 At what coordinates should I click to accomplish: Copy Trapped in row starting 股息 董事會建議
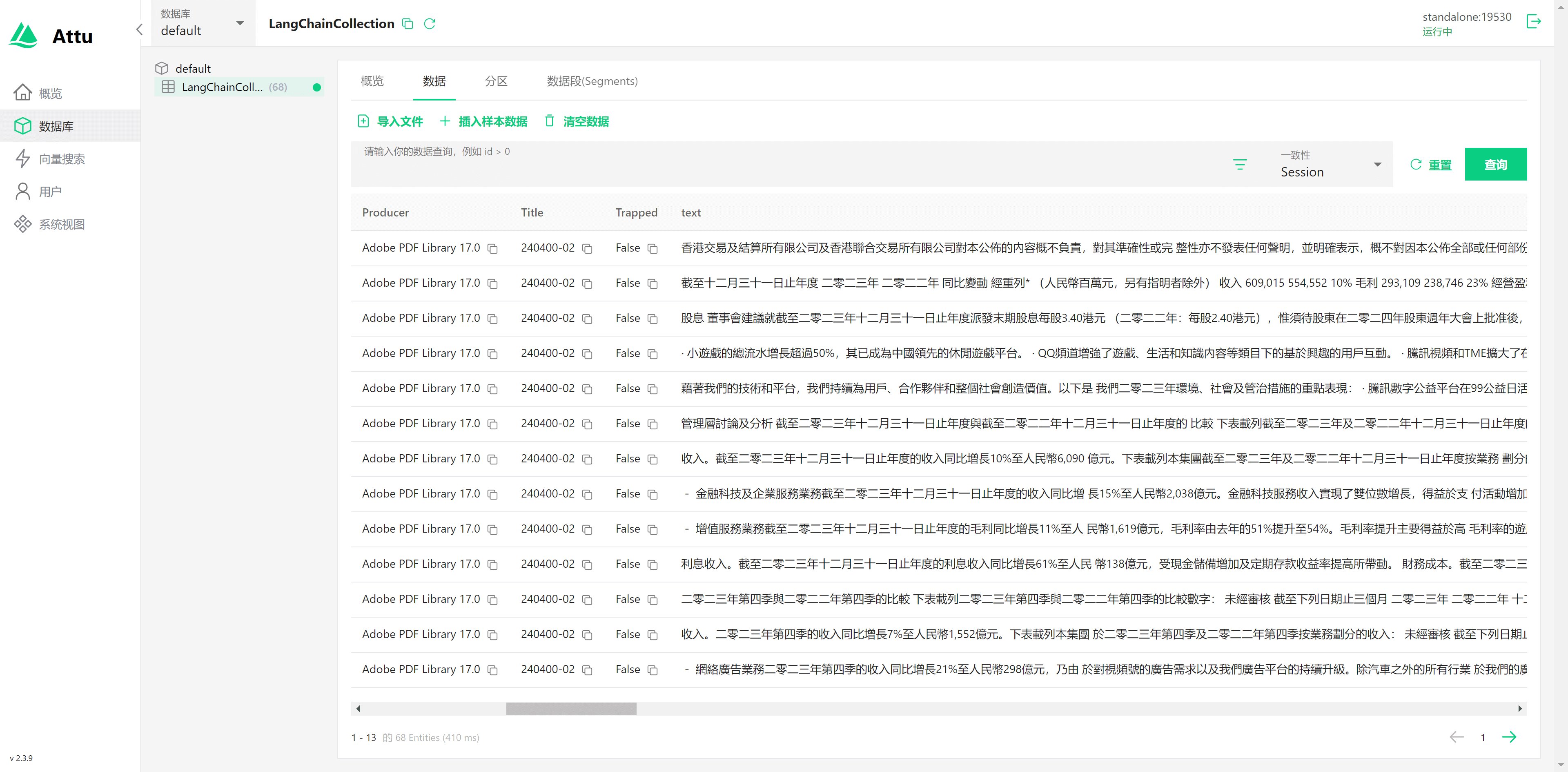[x=653, y=319]
